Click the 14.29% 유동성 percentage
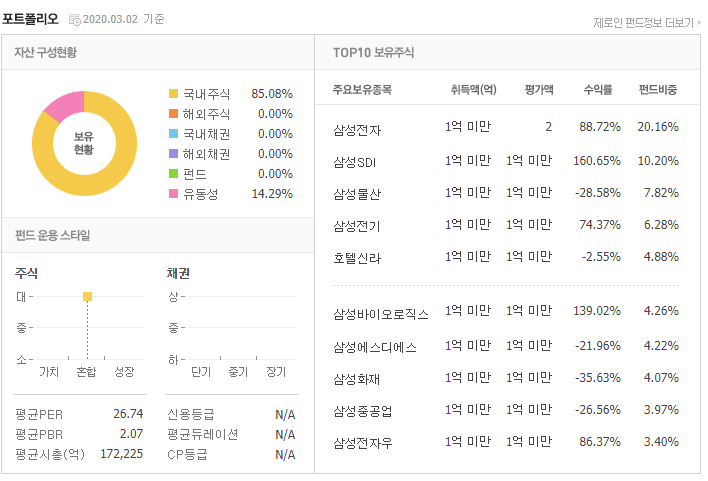The height and width of the screenshot is (481, 708). 272,194
